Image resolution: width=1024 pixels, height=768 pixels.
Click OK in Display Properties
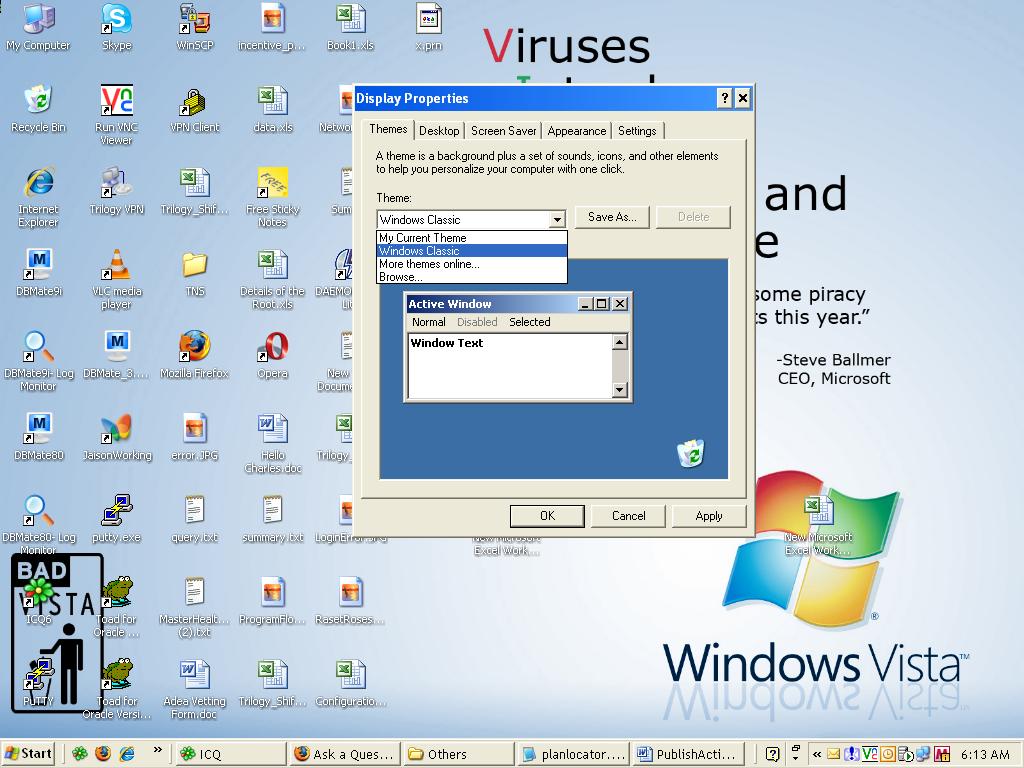tap(547, 516)
